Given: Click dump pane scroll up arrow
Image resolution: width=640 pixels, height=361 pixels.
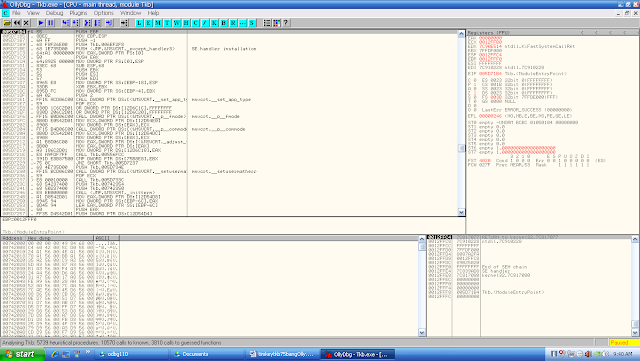Looking at the screenshot, I should (x=422, y=239).
